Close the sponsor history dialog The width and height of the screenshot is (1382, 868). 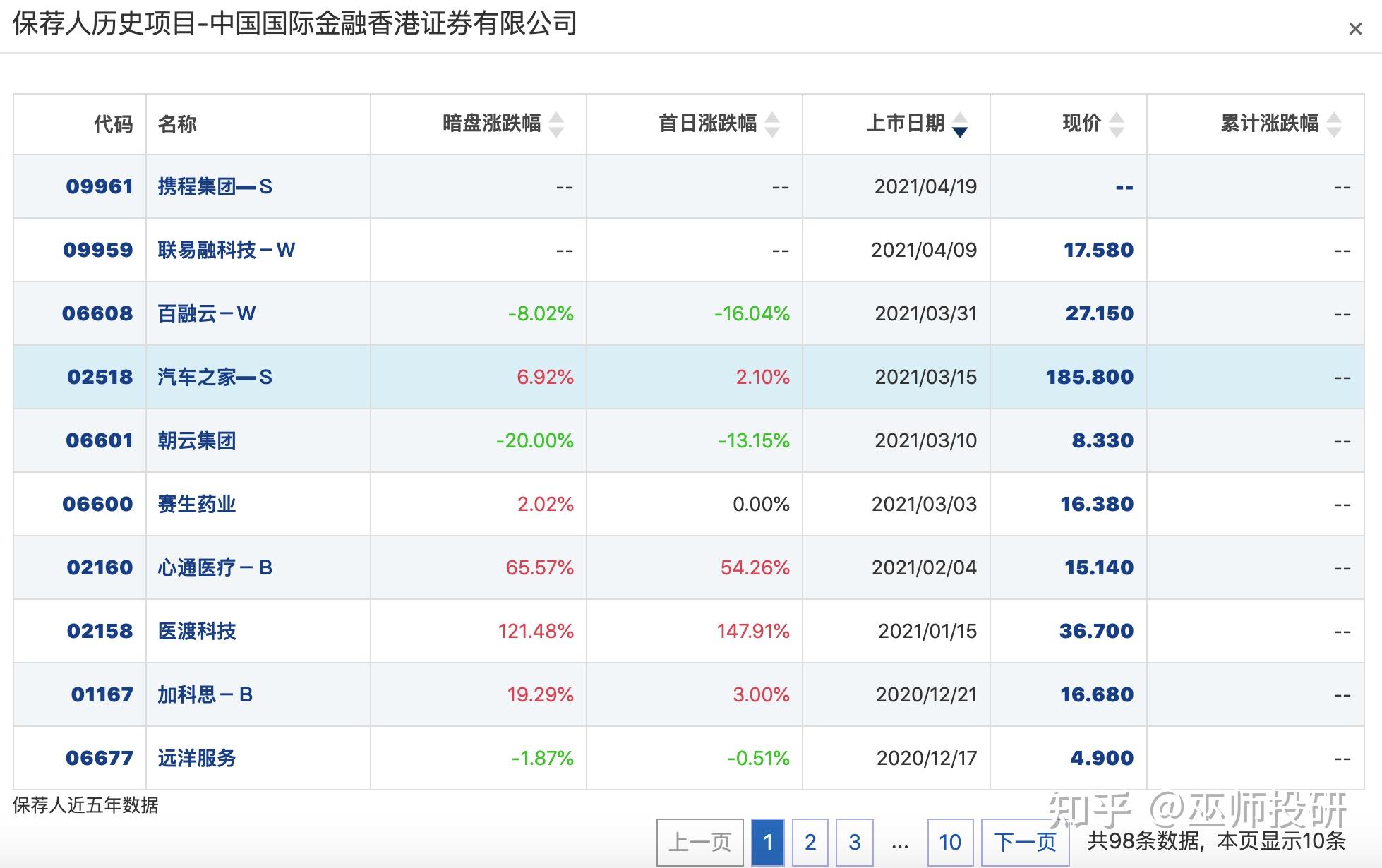tap(1354, 29)
